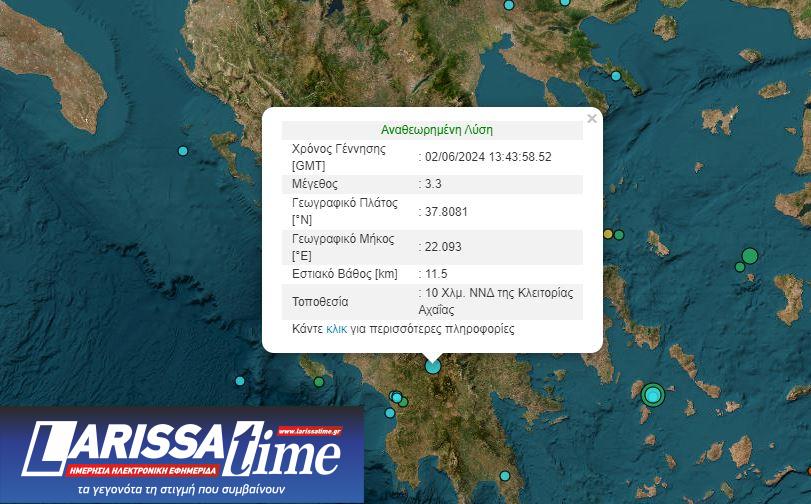Click the location text mentioning Κλειτορίας Αχαΐας
The height and width of the screenshot is (504, 811).
(498, 301)
